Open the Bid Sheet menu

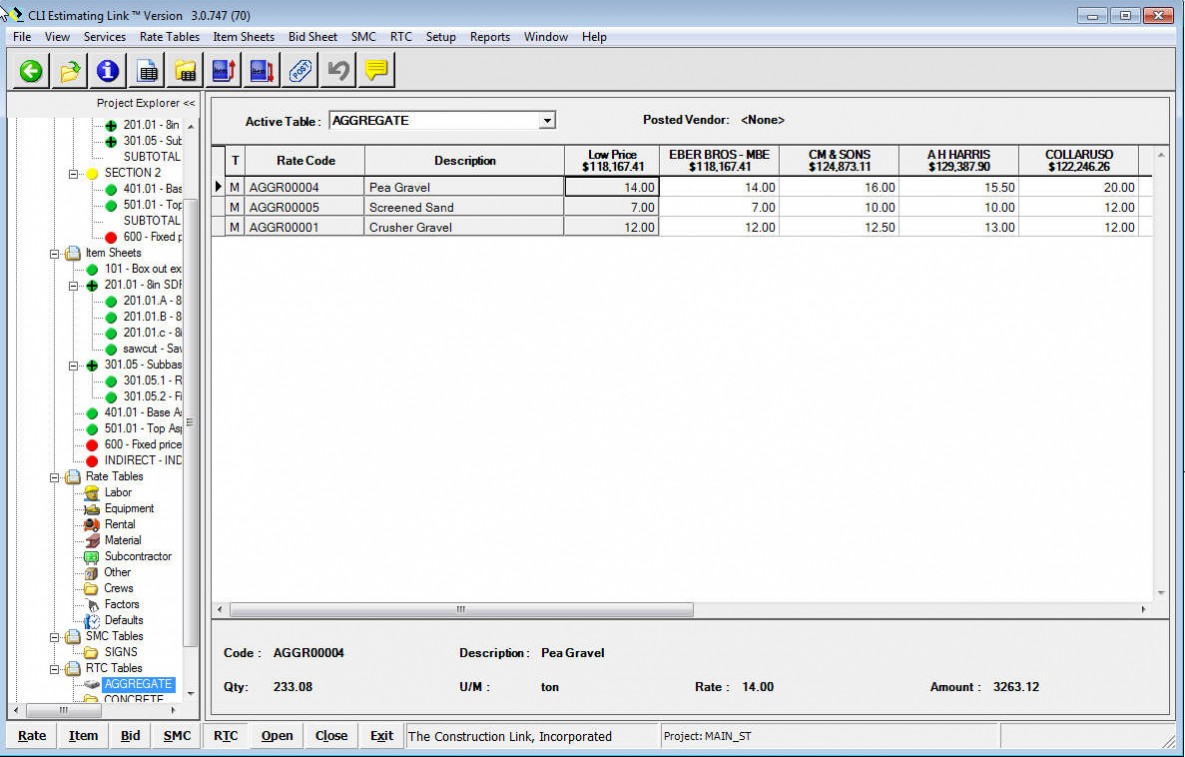pyautogui.click(x=313, y=37)
